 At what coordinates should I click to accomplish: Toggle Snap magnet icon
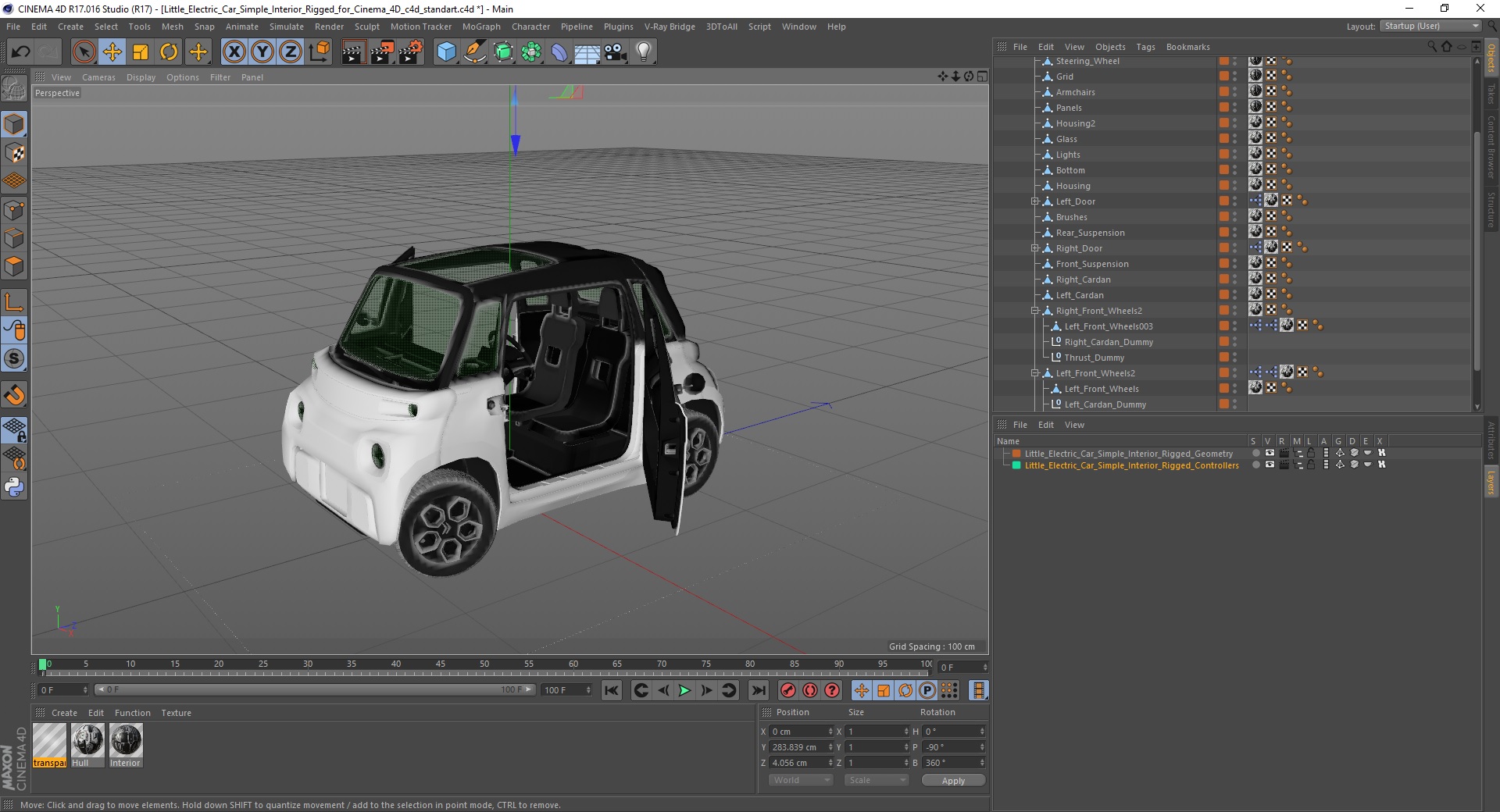point(14,394)
